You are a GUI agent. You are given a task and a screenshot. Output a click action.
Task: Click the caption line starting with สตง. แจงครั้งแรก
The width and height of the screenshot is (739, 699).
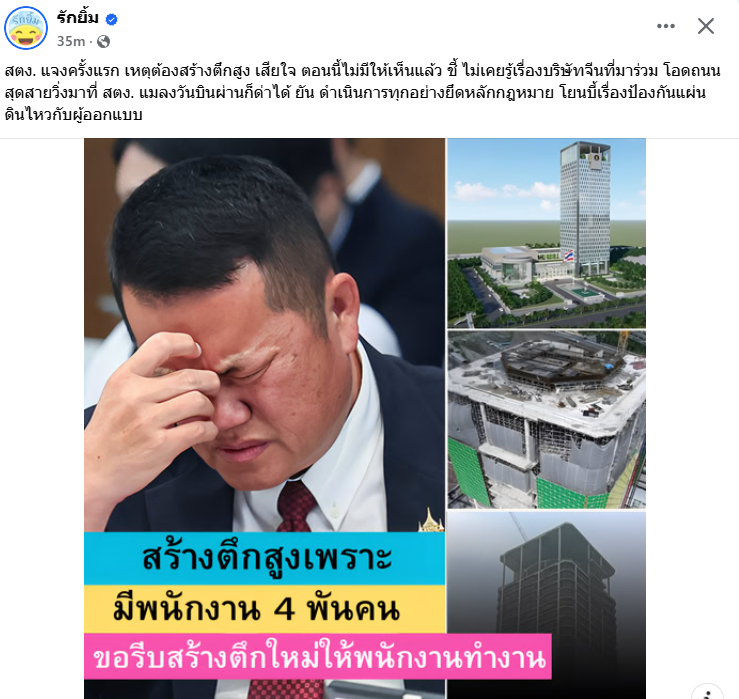point(363,71)
